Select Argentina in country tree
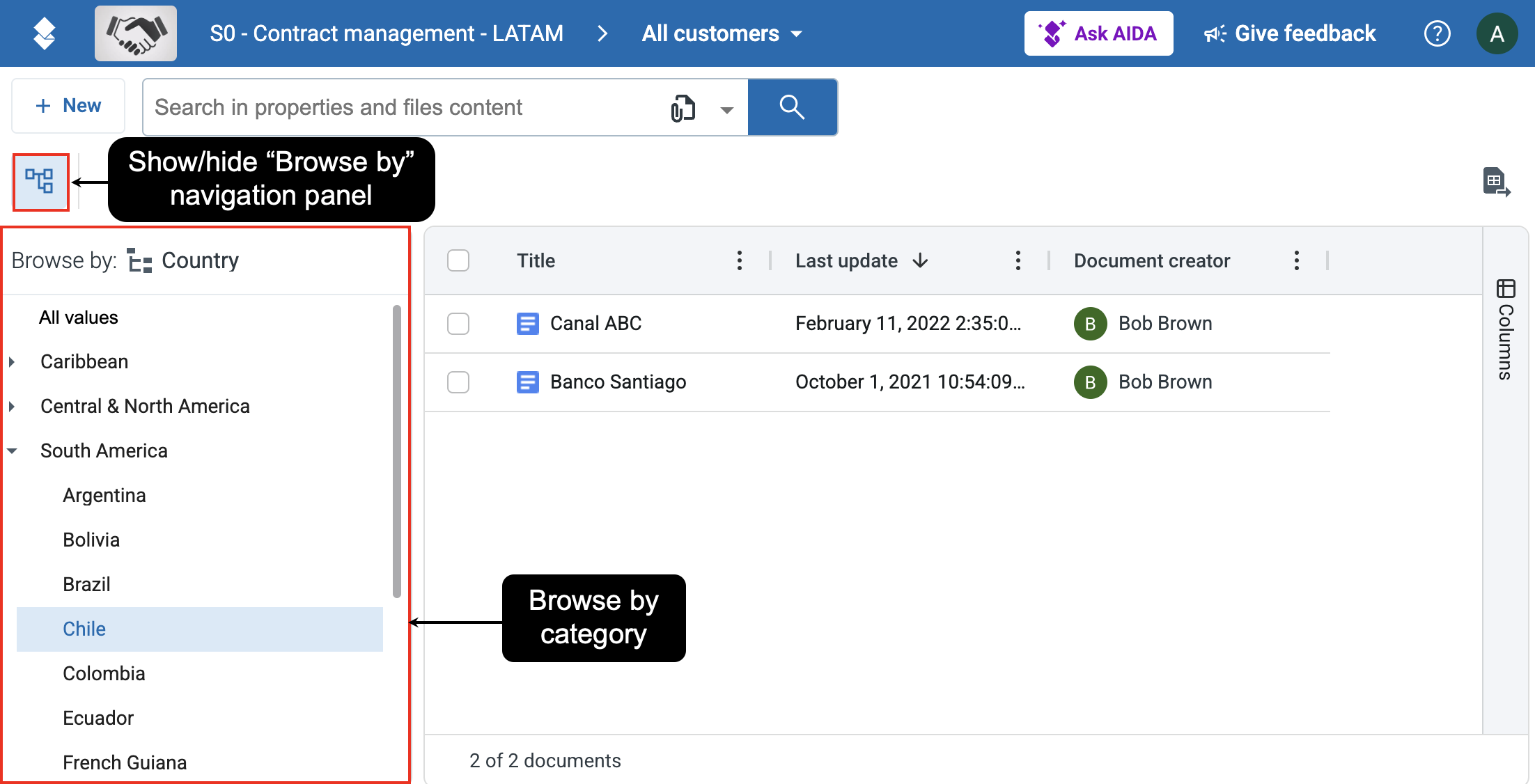1535x784 pixels. coord(104,496)
